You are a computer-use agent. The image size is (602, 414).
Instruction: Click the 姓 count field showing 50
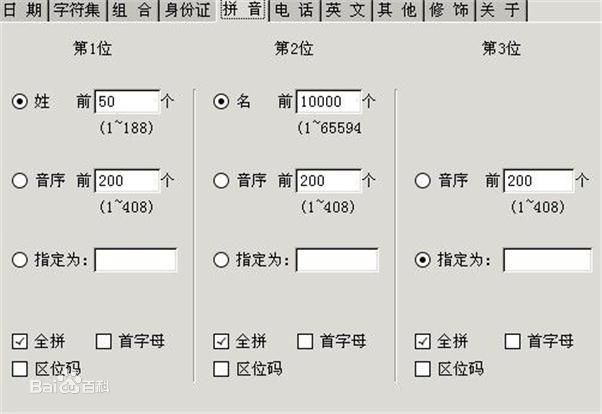pyautogui.click(x=127, y=102)
